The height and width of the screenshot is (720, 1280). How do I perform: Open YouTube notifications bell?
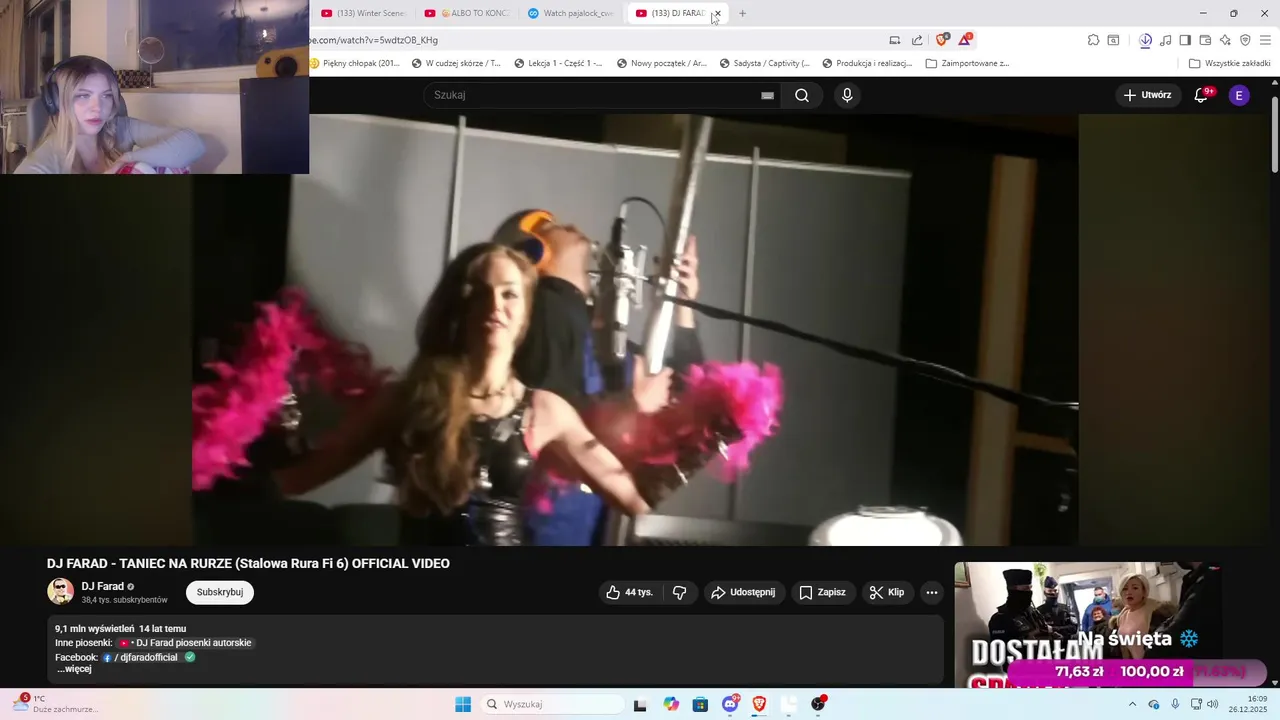point(1202,95)
